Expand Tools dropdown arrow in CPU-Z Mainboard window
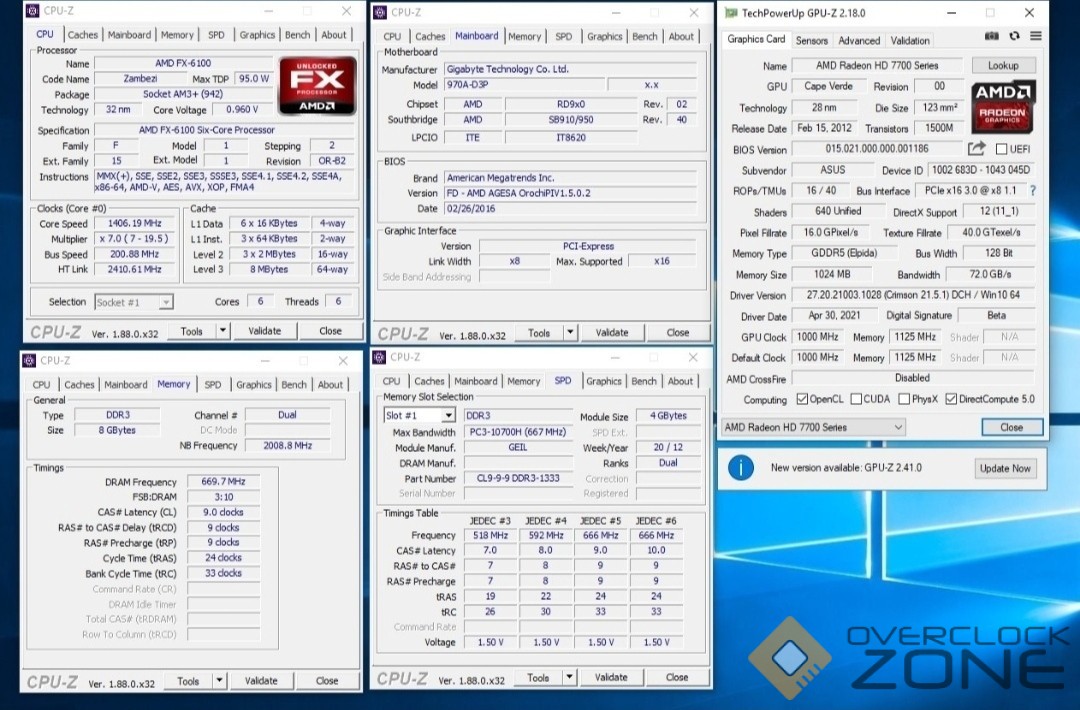The height and width of the screenshot is (710, 1080). [x=570, y=333]
